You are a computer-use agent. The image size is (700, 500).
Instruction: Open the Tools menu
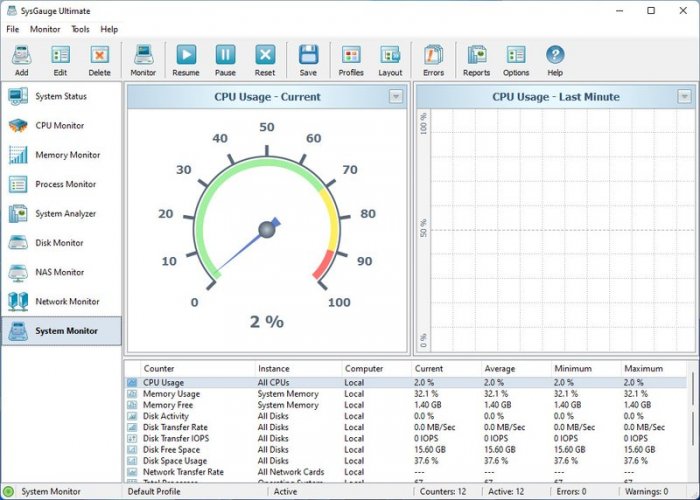[x=80, y=30]
